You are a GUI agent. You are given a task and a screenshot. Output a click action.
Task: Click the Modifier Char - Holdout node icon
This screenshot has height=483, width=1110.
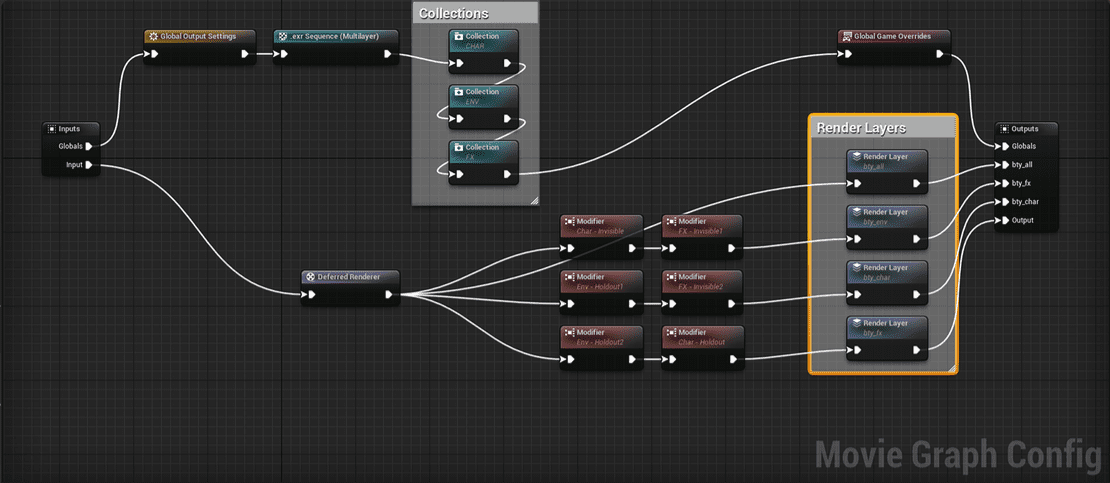[x=671, y=333]
